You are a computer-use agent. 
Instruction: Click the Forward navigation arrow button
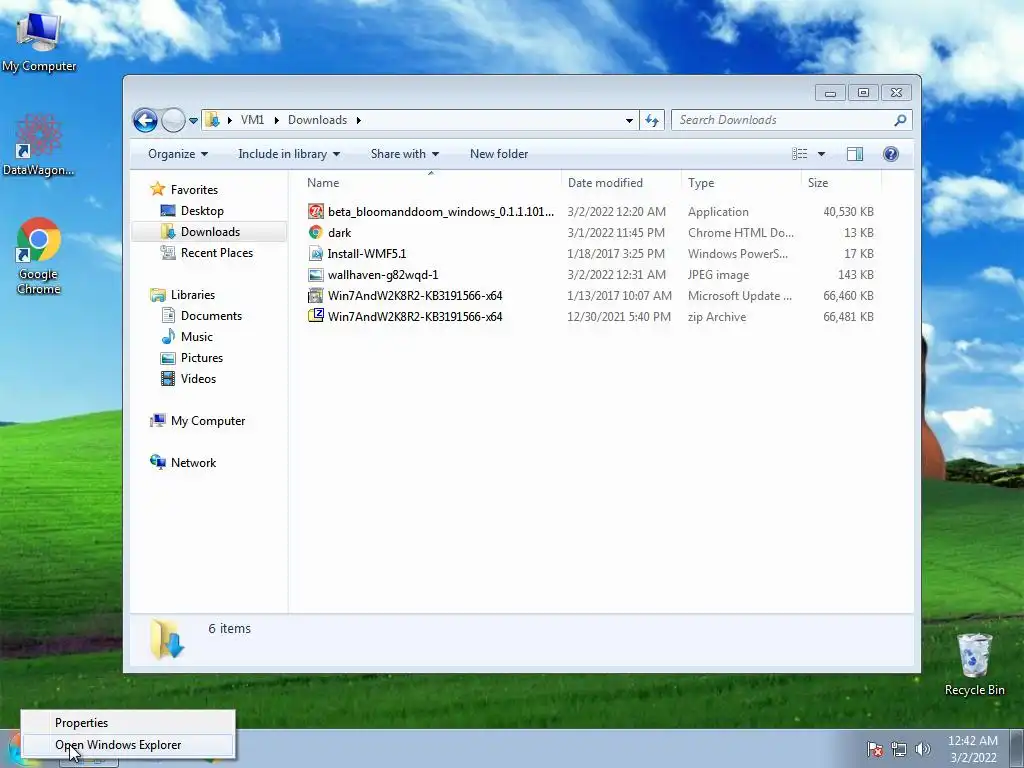tap(173, 120)
